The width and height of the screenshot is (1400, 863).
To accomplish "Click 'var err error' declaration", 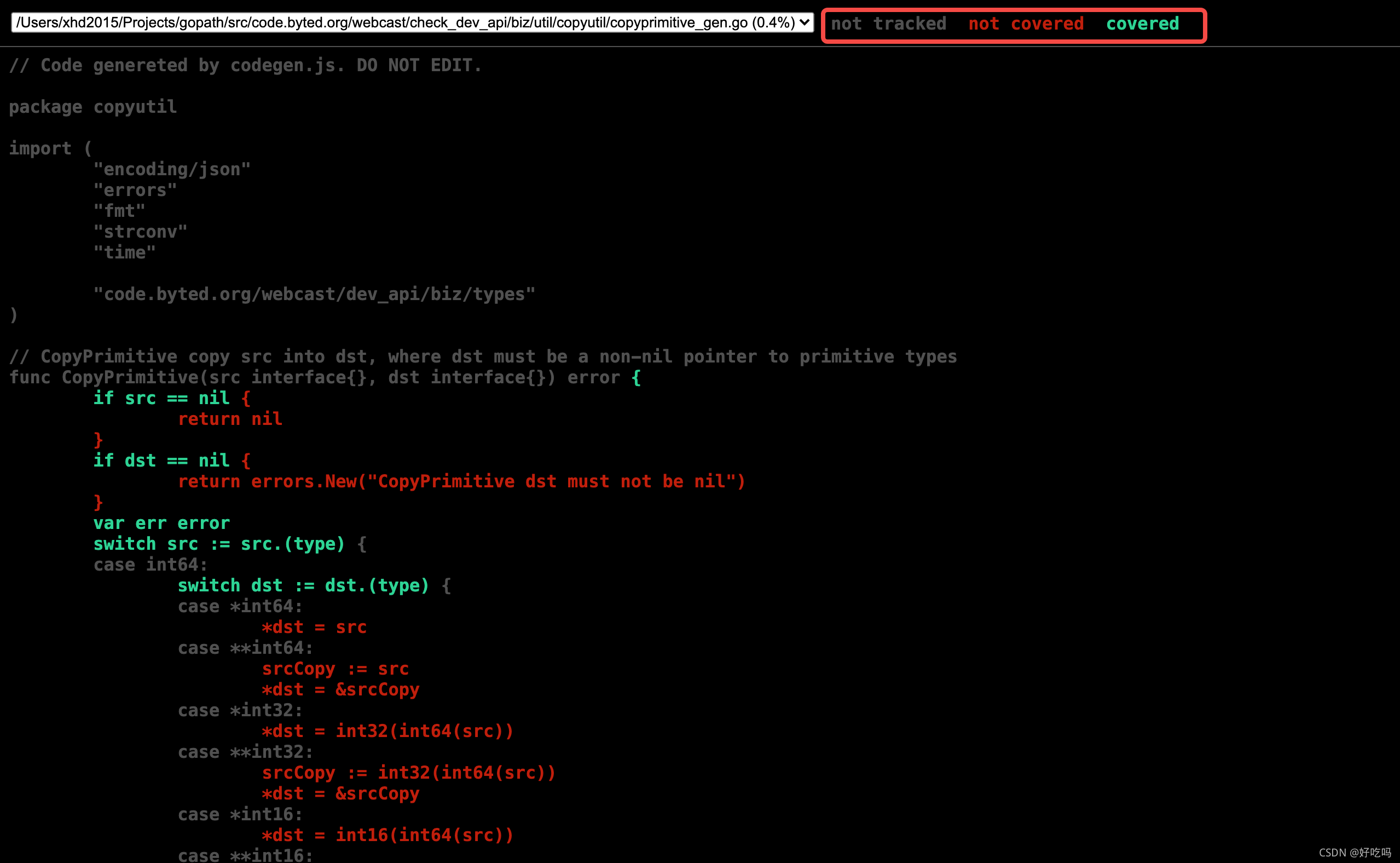I will pos(161,523).
